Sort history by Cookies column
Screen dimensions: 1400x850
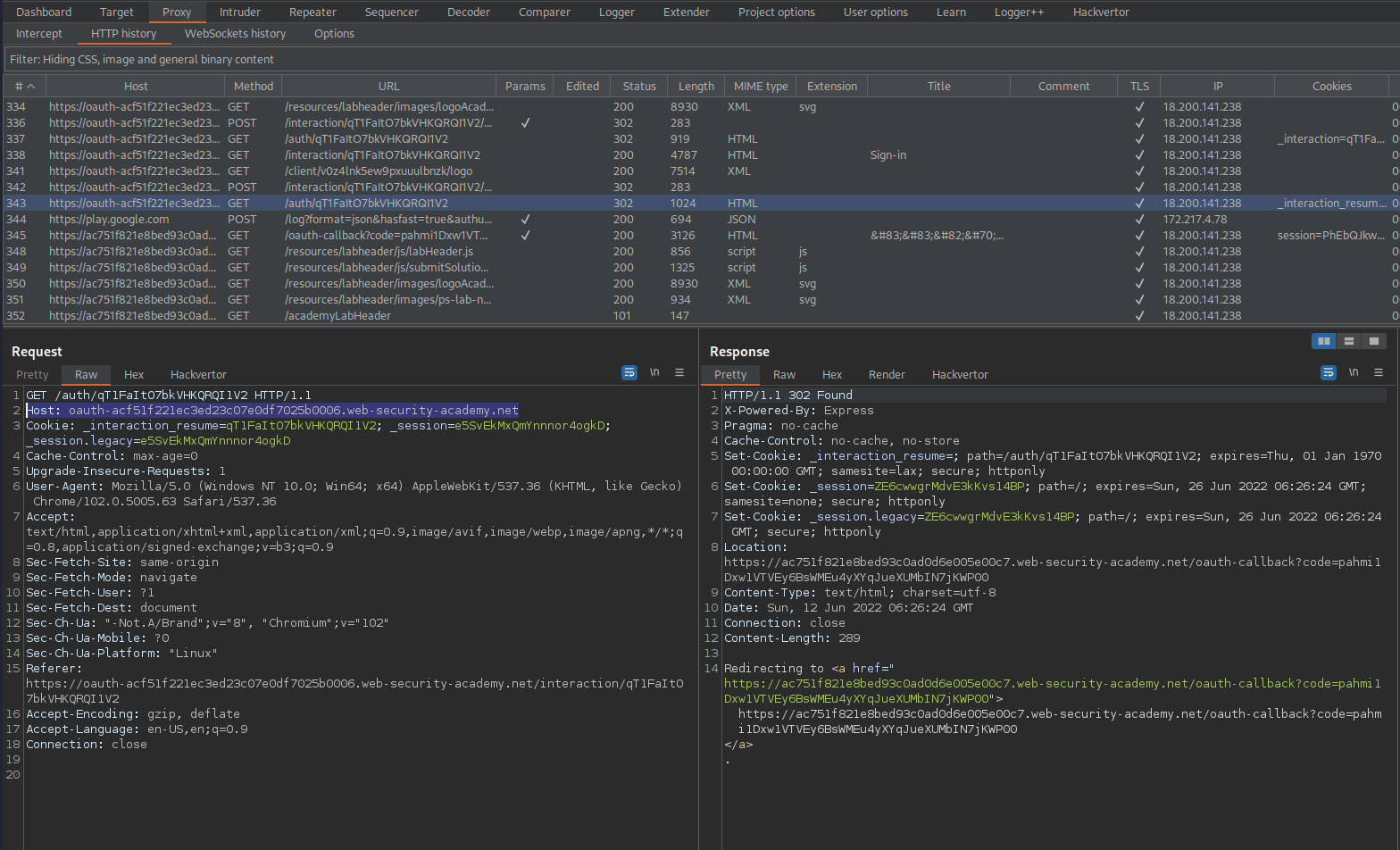1332,87
